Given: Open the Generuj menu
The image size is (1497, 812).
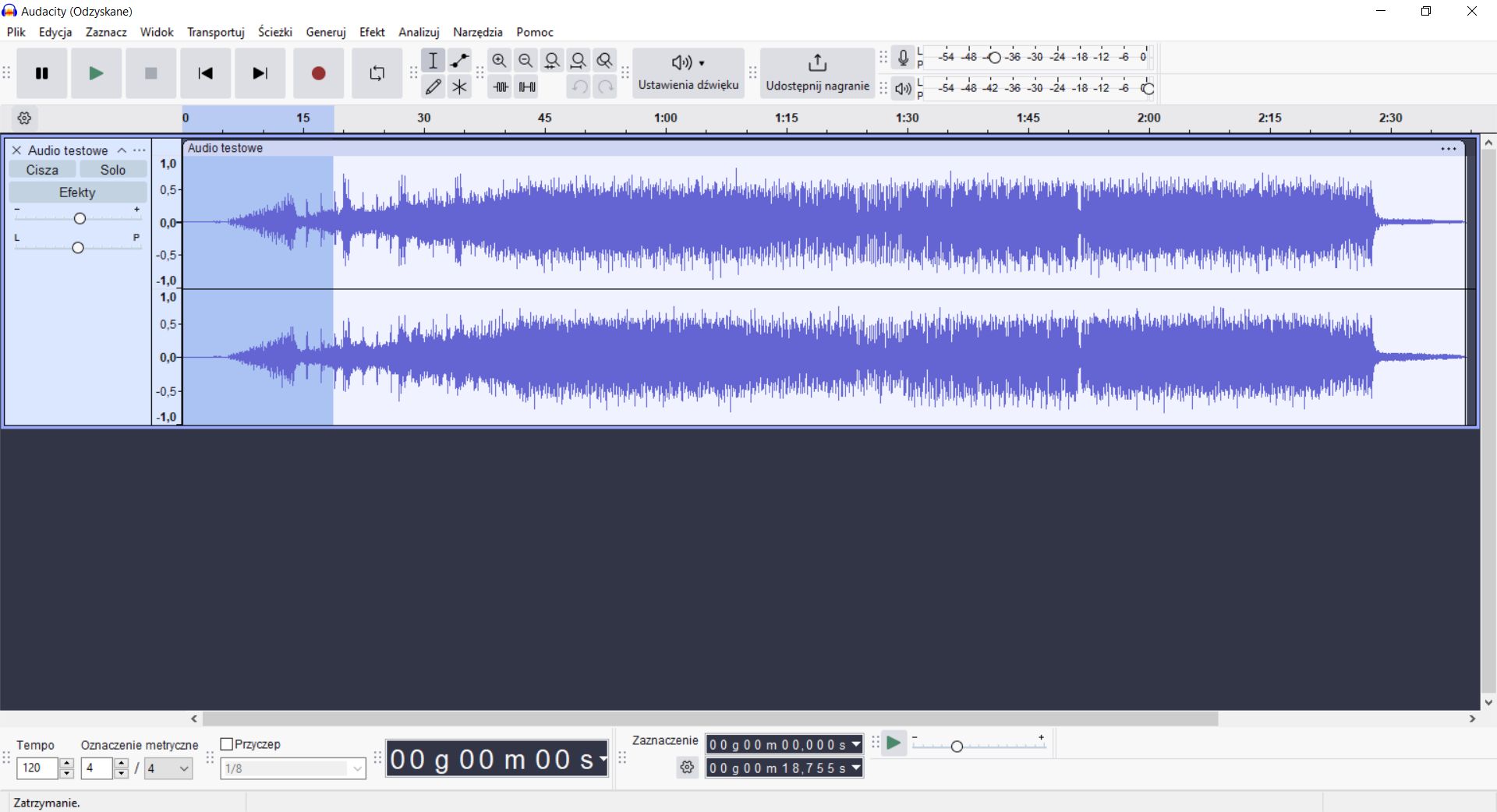Looking at the screenshot, I should pos(325,32).
